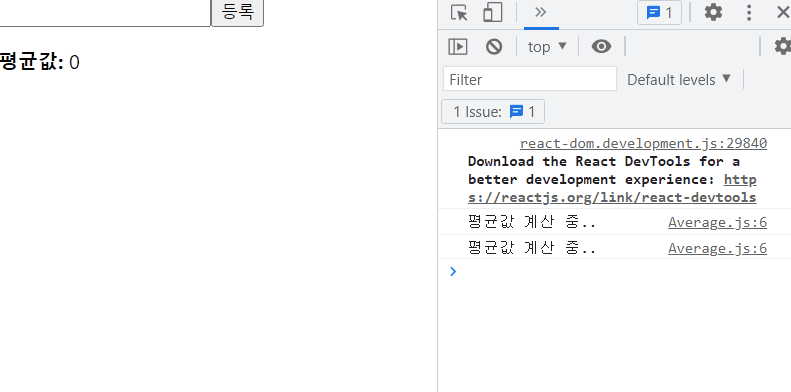Create a live expression with the eye icon
This screenshot has height=392, width=791.
click(x=601, y=46)
